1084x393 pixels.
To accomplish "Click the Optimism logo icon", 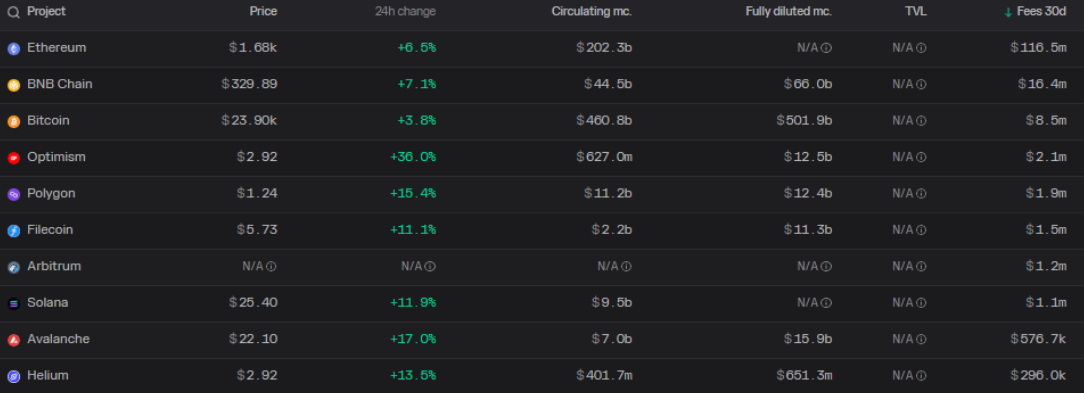I will (14, 158).
